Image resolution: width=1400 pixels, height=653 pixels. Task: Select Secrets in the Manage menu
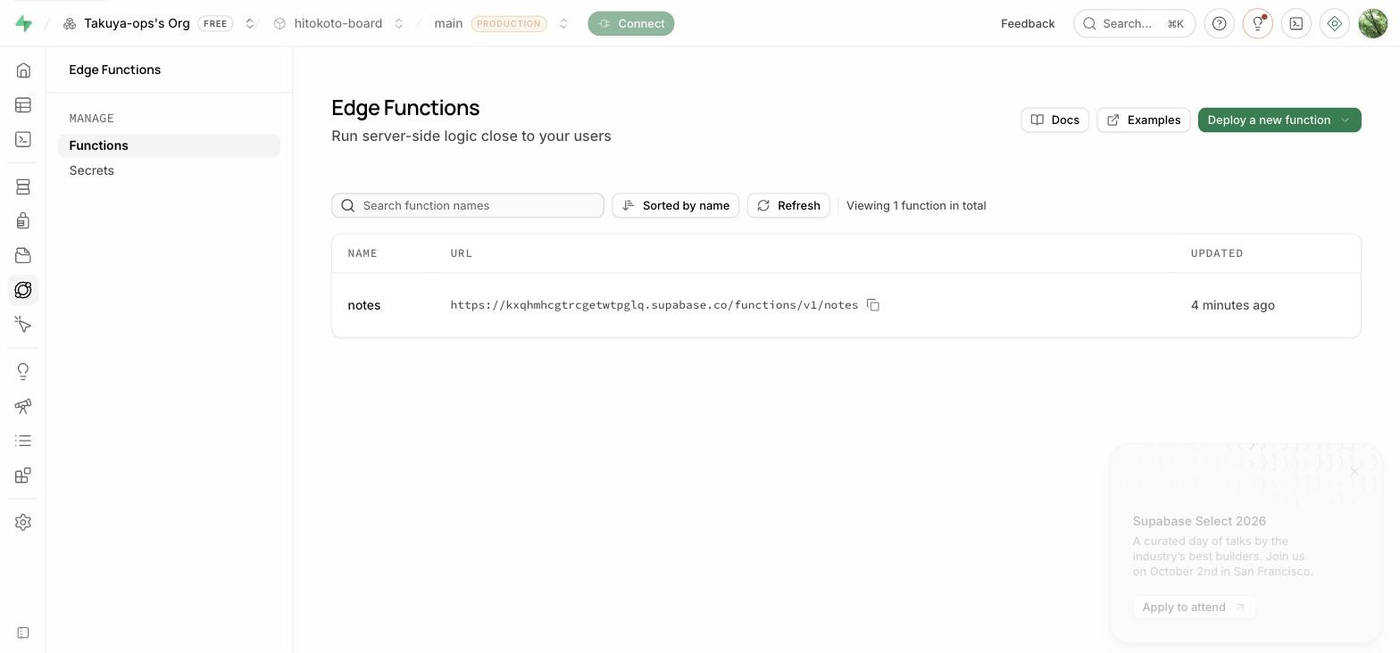[x=169, y=171]
